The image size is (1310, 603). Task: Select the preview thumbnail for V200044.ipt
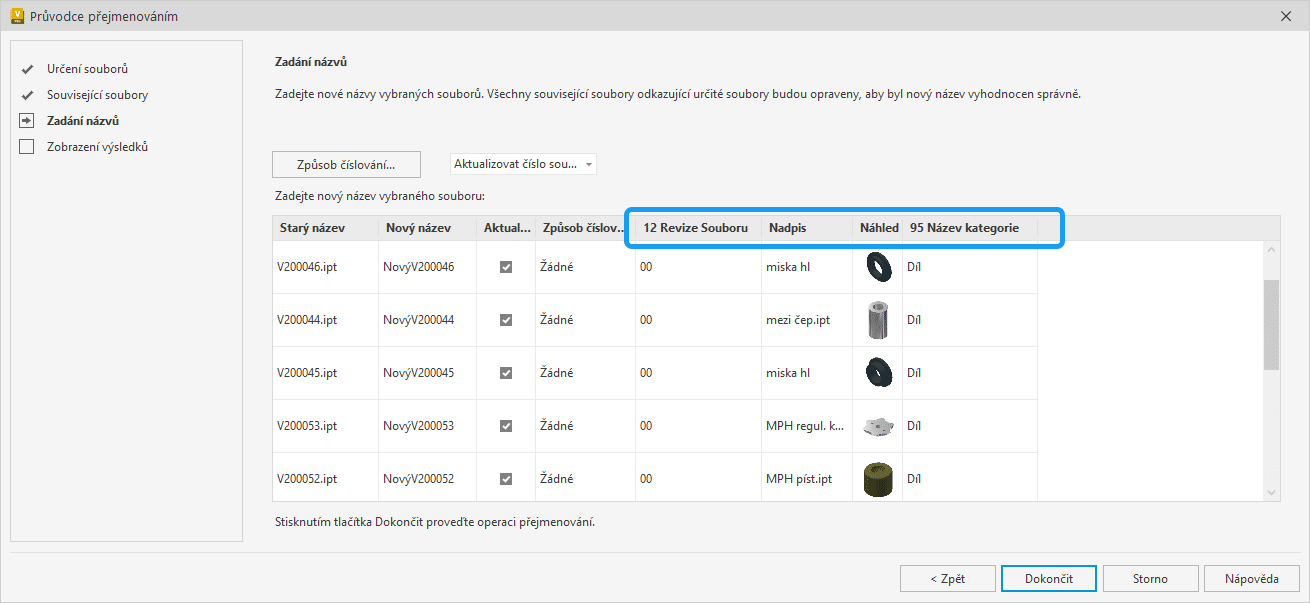click(x=878, y=320)
